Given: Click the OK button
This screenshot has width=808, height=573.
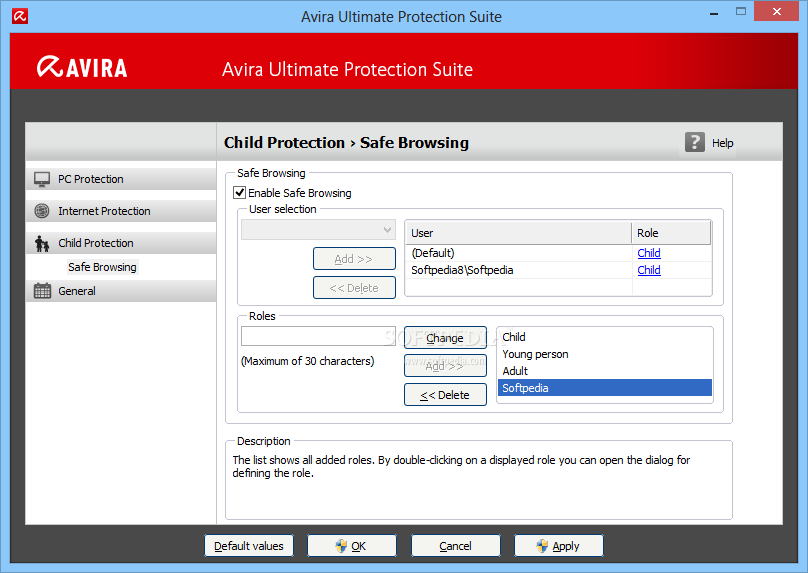Looking at the screenshot, I should point(352,546).
